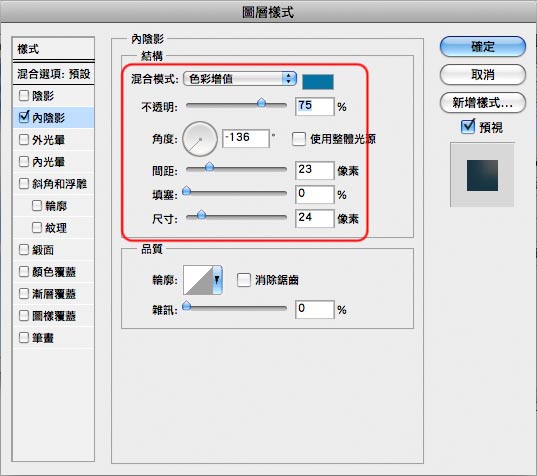Click the opacity field showing 75

point(314,106)
